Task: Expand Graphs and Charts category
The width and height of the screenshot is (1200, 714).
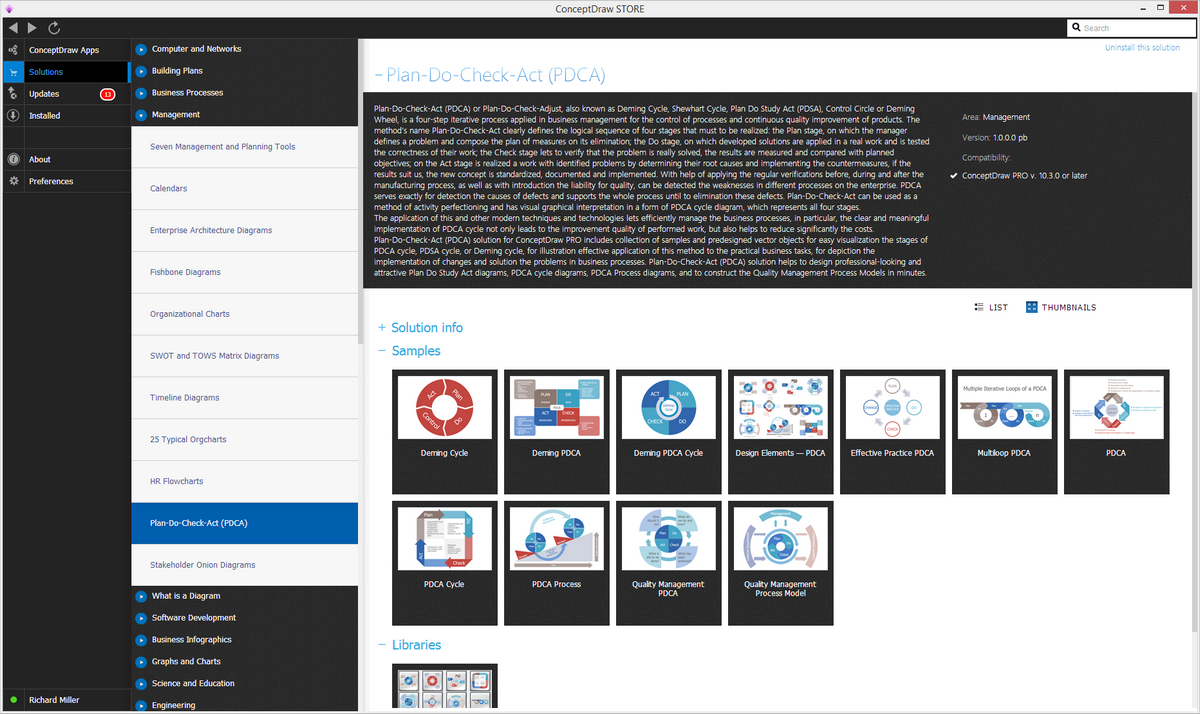Action: [142, 662]
